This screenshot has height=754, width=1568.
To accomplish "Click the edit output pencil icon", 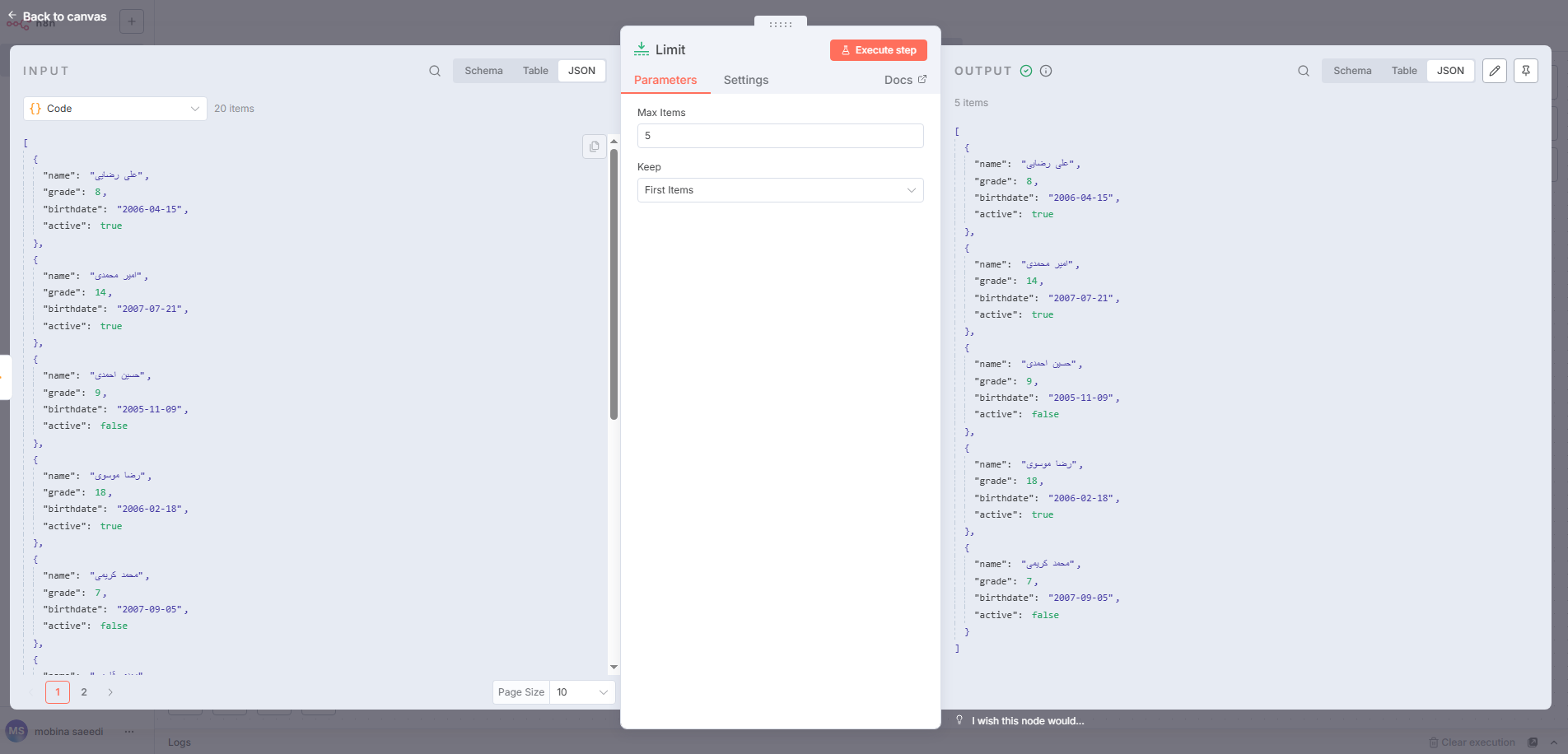I will (1495, 71).
